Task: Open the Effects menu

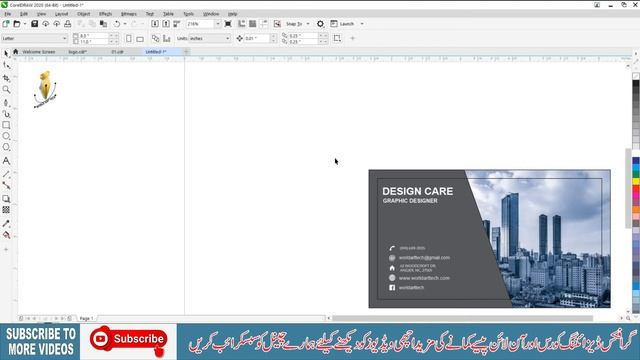Action: 105,14
